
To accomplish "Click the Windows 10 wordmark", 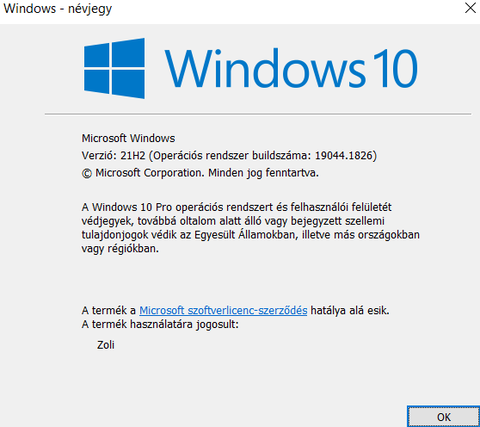I will pos(291,68).
